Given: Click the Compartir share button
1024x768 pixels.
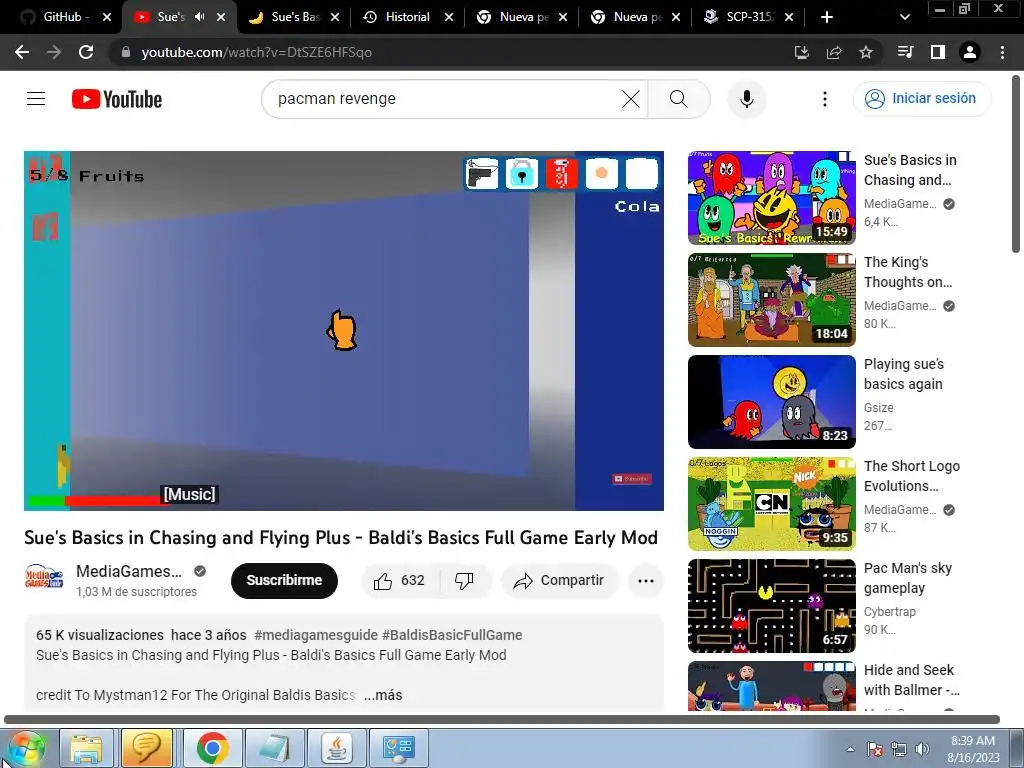Looking at the screenshot, I should click(x=559, y=581).
